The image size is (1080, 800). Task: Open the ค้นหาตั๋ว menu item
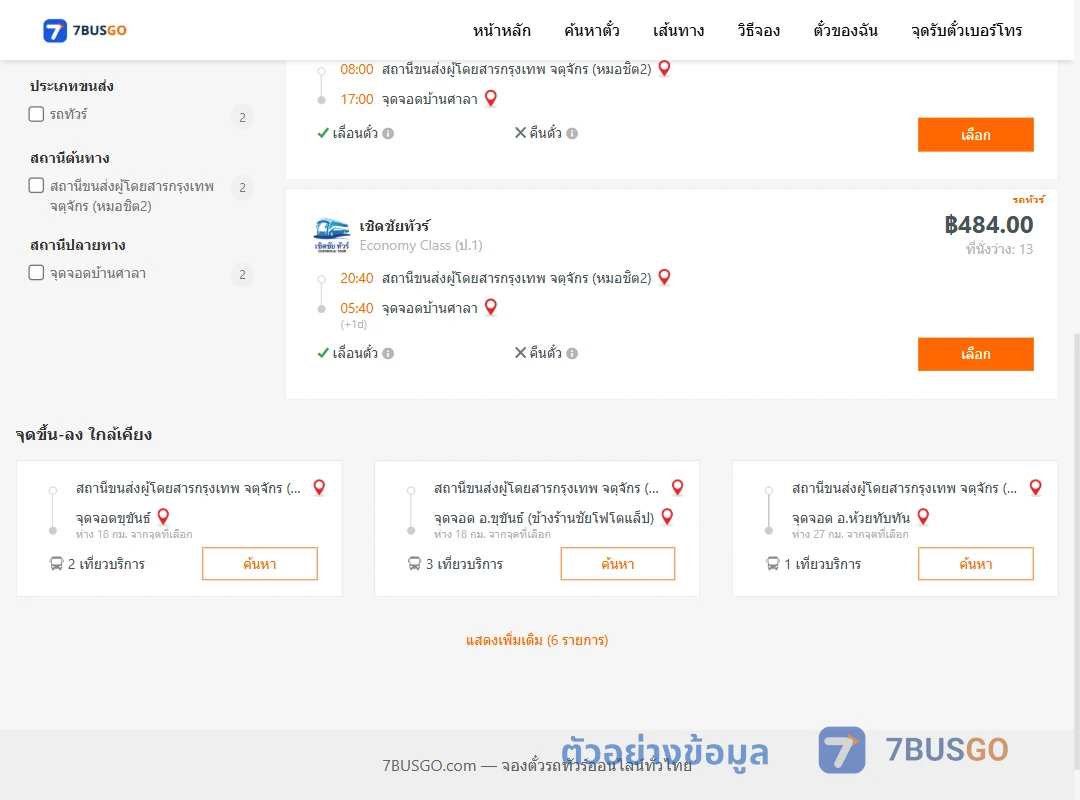coord(592,30)
